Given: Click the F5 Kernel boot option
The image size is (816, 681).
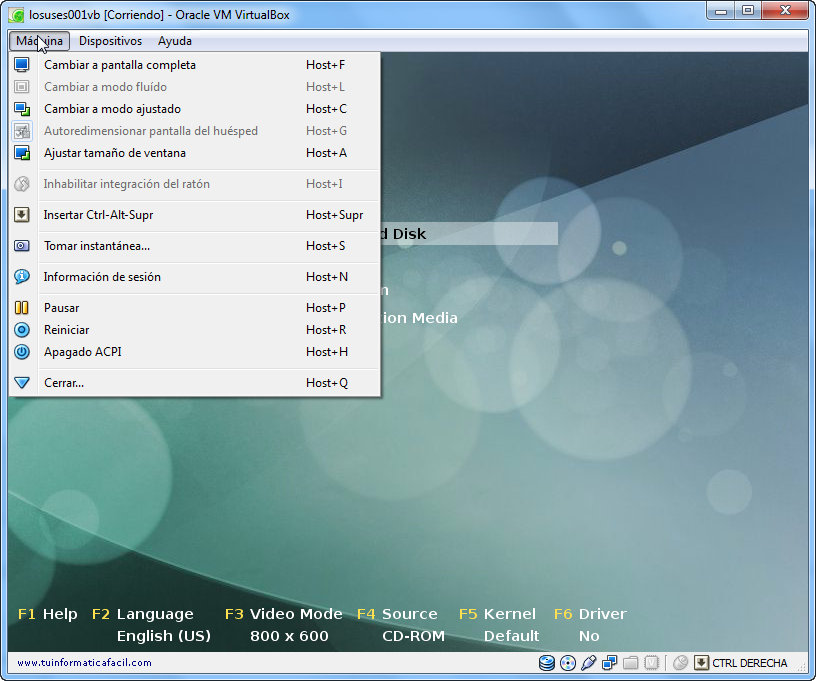Looking at the screenshot, I should point(497,614).
